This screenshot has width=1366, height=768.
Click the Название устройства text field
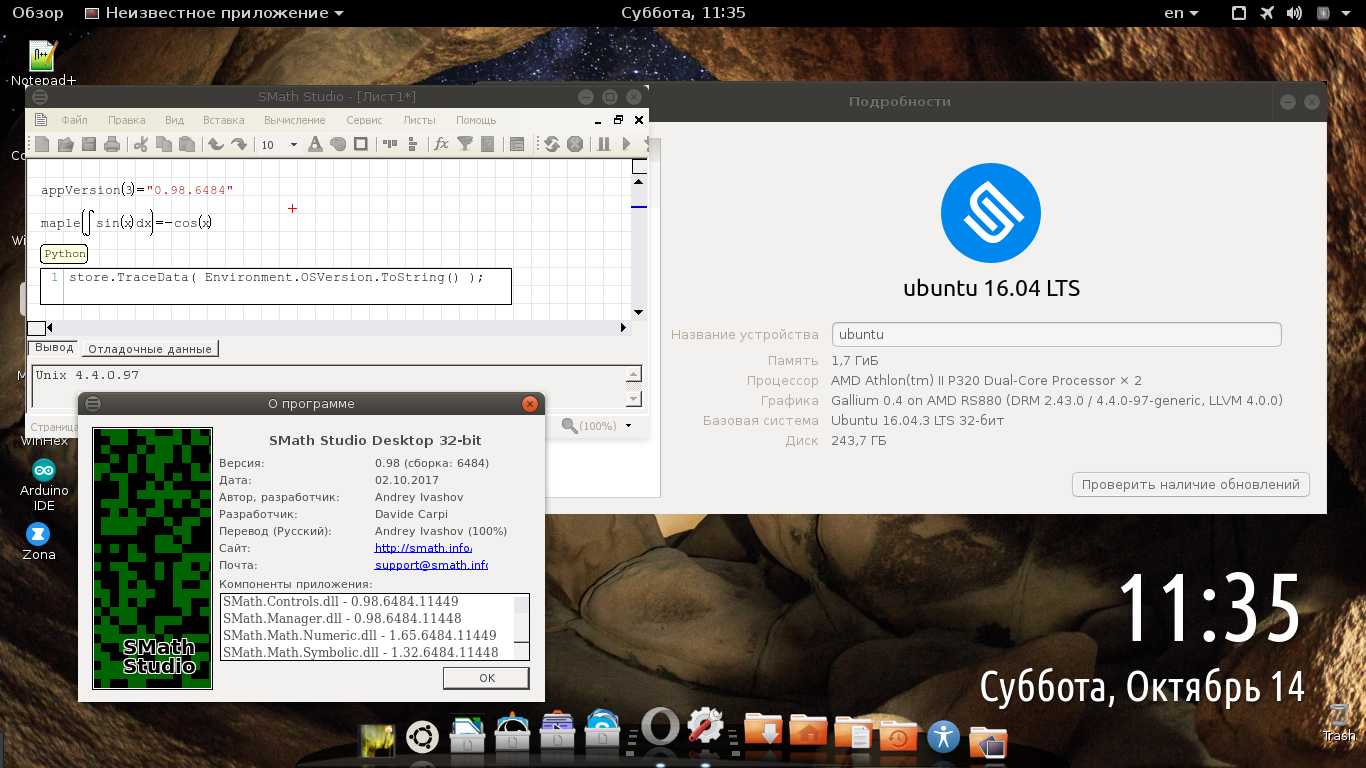1055,335
